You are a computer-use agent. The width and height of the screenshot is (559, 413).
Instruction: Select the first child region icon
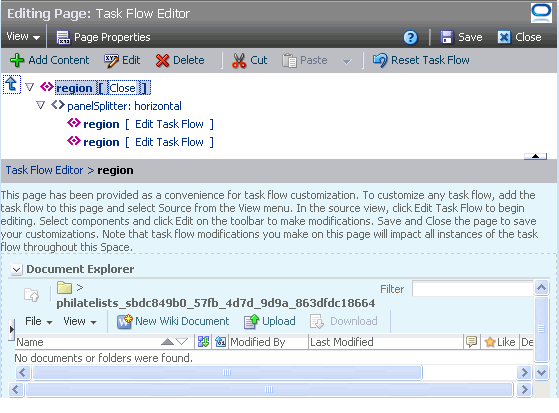tap(74, 123)
